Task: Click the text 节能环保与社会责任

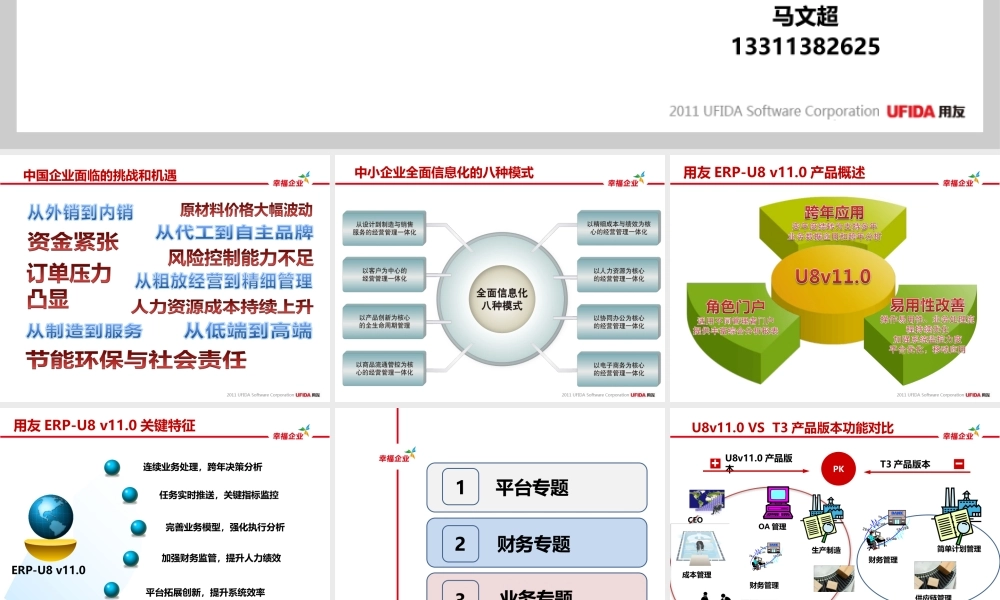Action: (136, 360)
